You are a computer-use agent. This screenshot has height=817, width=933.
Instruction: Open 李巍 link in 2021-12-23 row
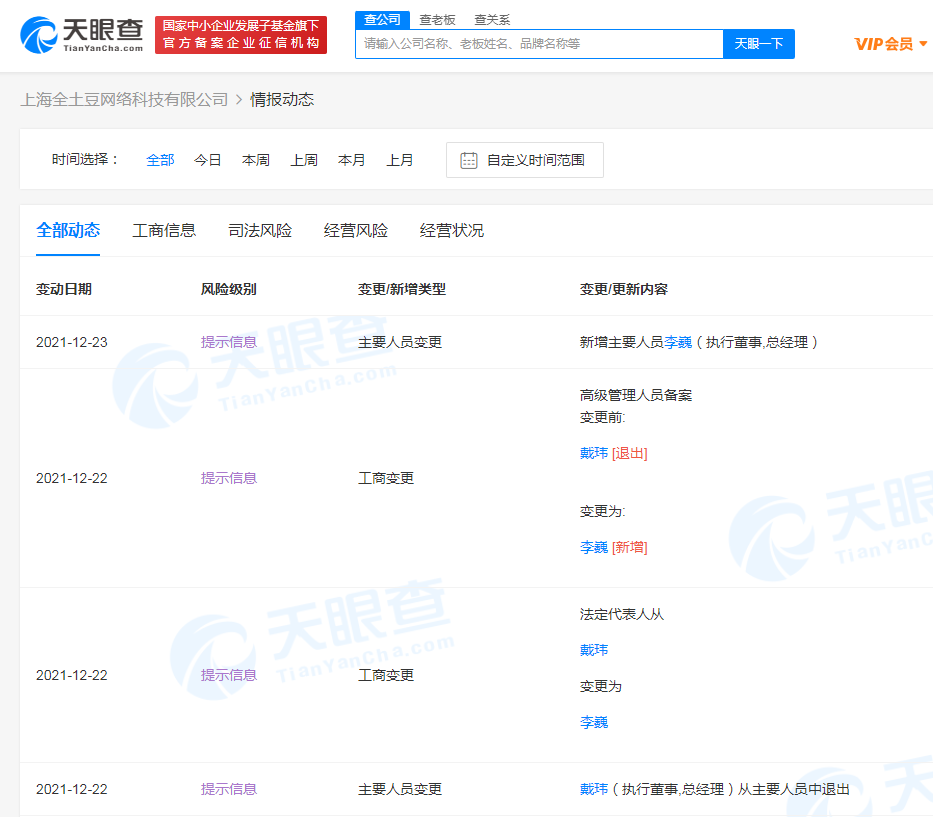678,342
